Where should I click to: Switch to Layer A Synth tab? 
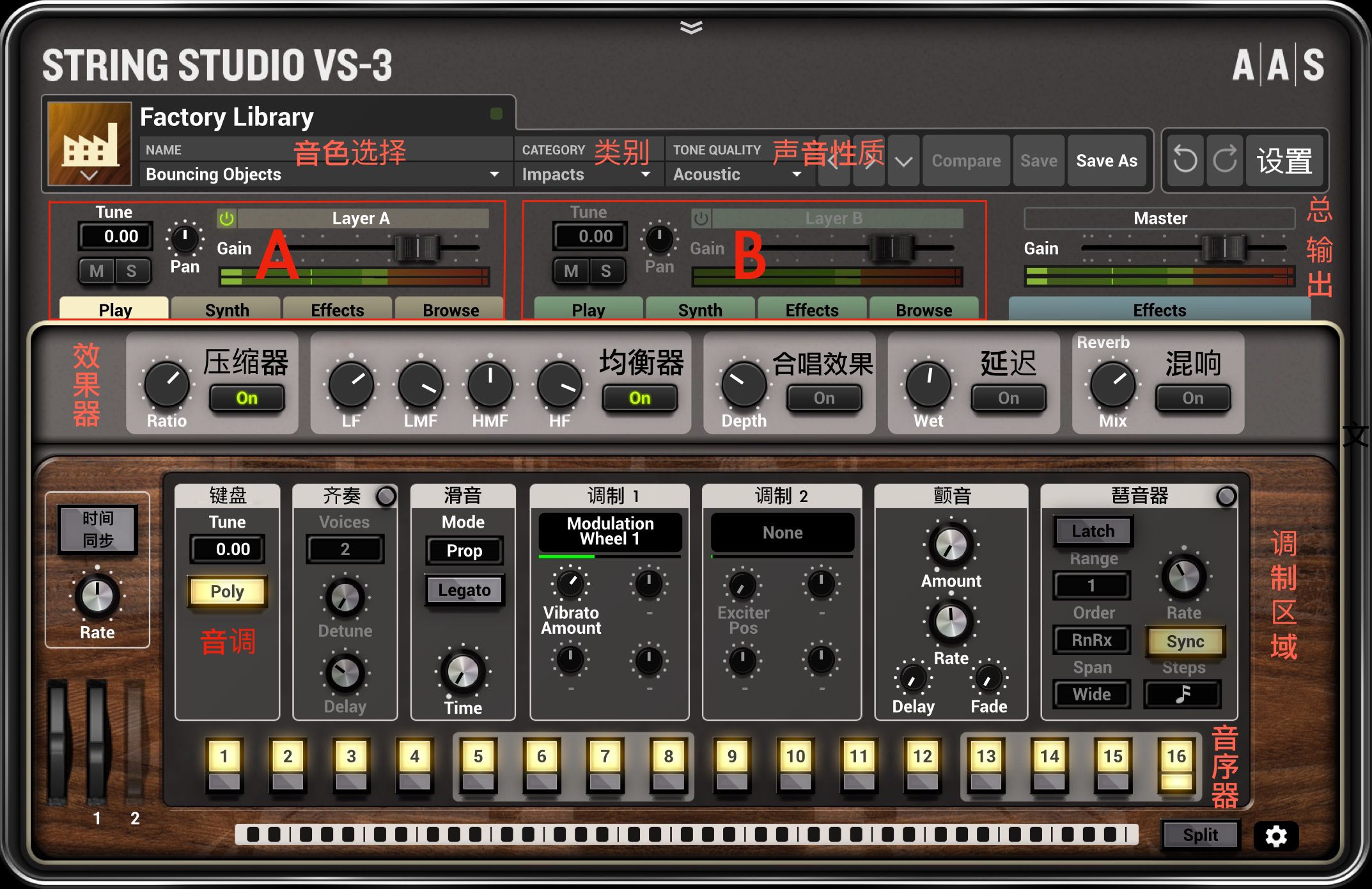pos(226,309)
